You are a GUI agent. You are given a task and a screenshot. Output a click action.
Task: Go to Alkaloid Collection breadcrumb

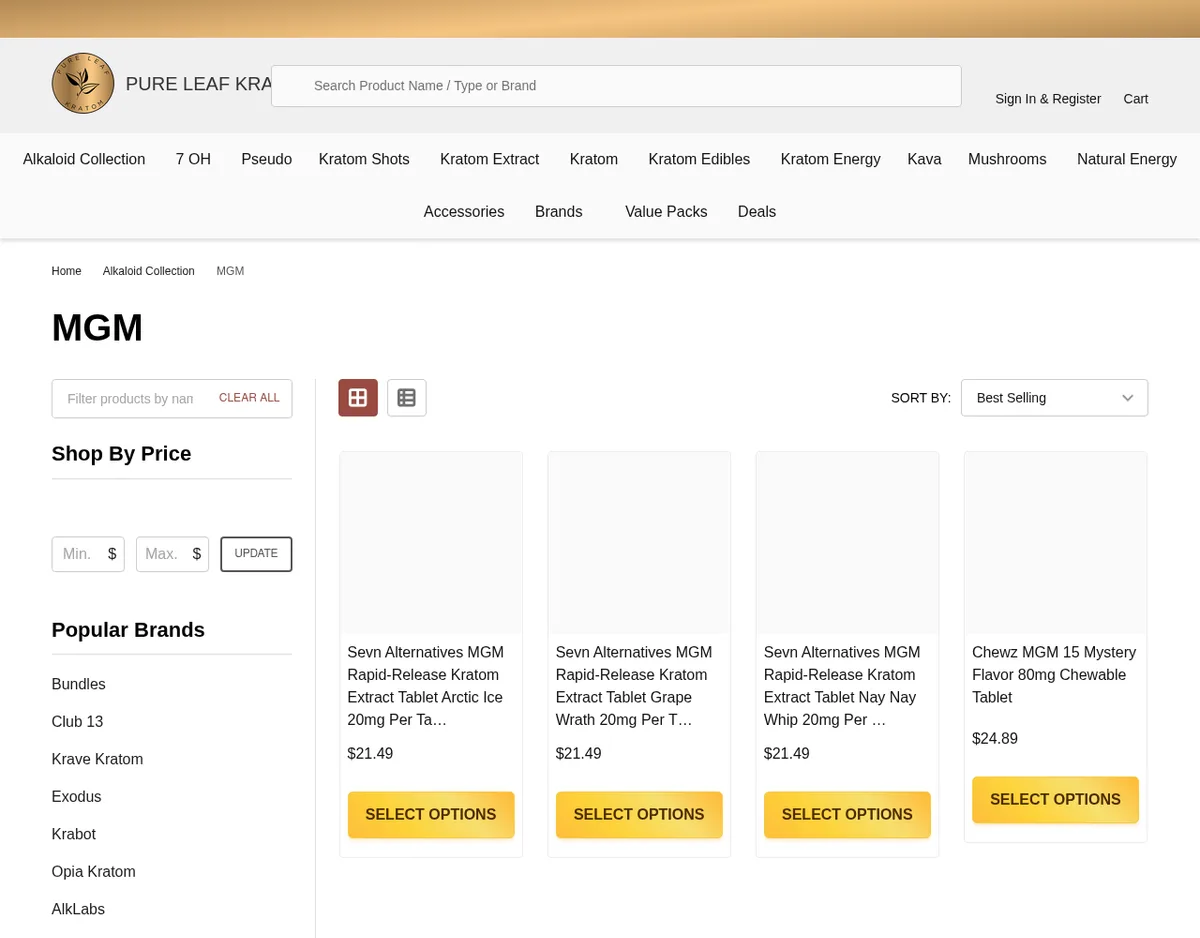click(x=149, y=271)
